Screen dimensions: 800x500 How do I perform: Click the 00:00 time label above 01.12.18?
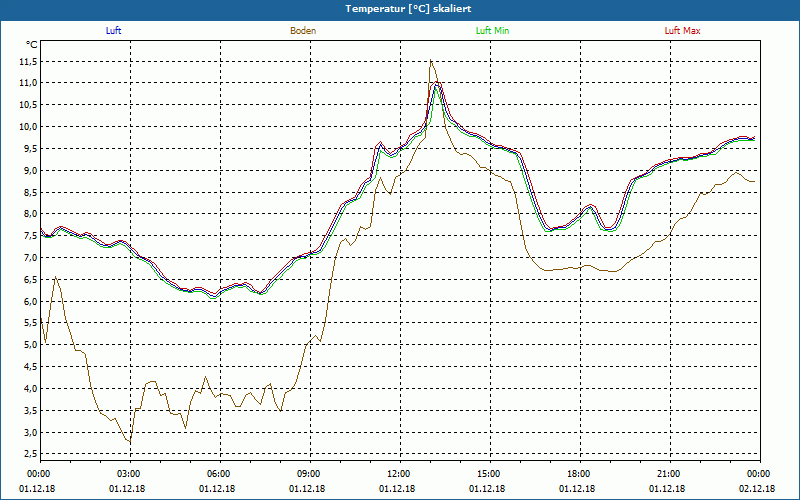pyautogui.click(x=39, y=474)
